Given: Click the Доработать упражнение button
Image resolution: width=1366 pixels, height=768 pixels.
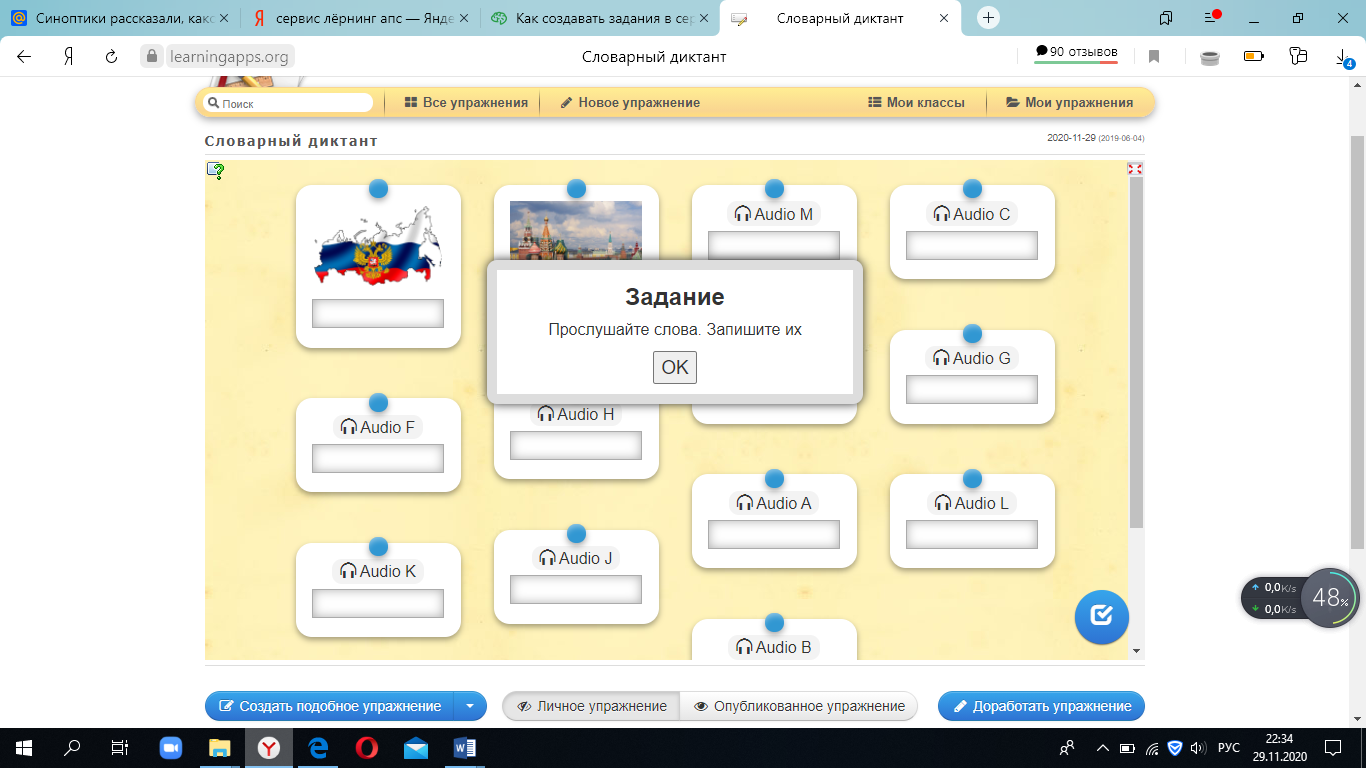Looking at the screenshot, I should click(1040, 706).
